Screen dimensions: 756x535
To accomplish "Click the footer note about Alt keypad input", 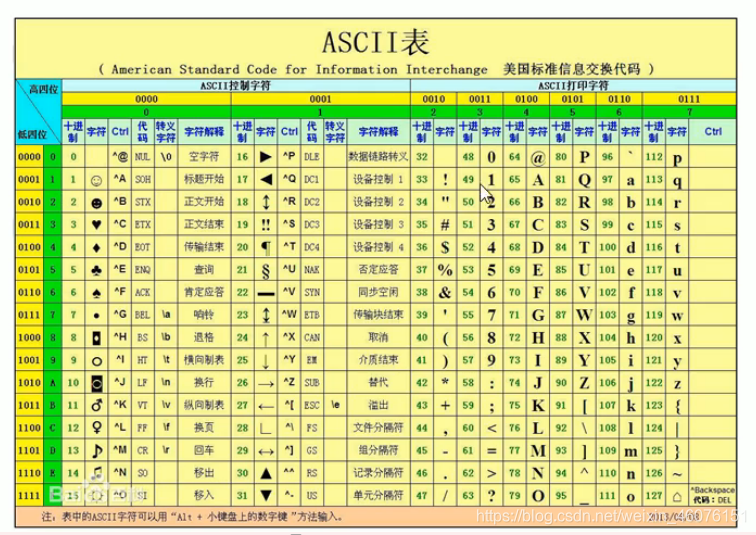I will [x=193, y=517].
